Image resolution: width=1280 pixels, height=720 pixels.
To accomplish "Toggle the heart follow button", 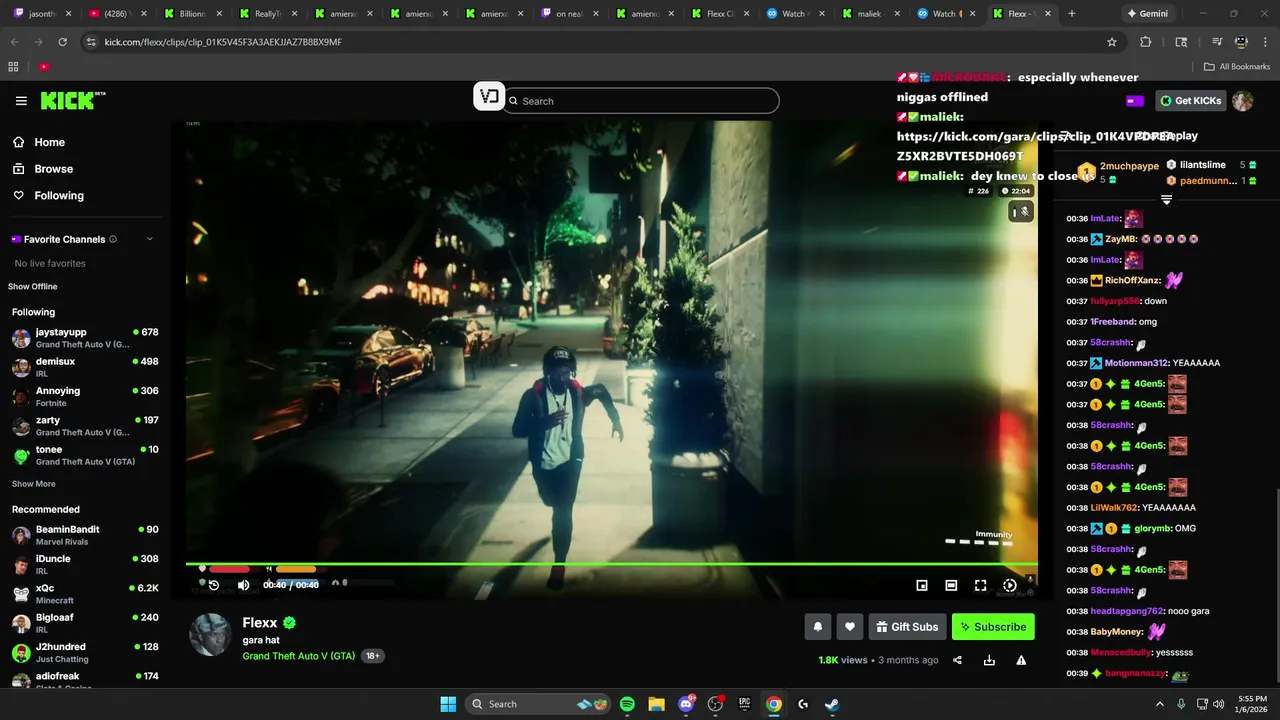I will tap(849, 627).
